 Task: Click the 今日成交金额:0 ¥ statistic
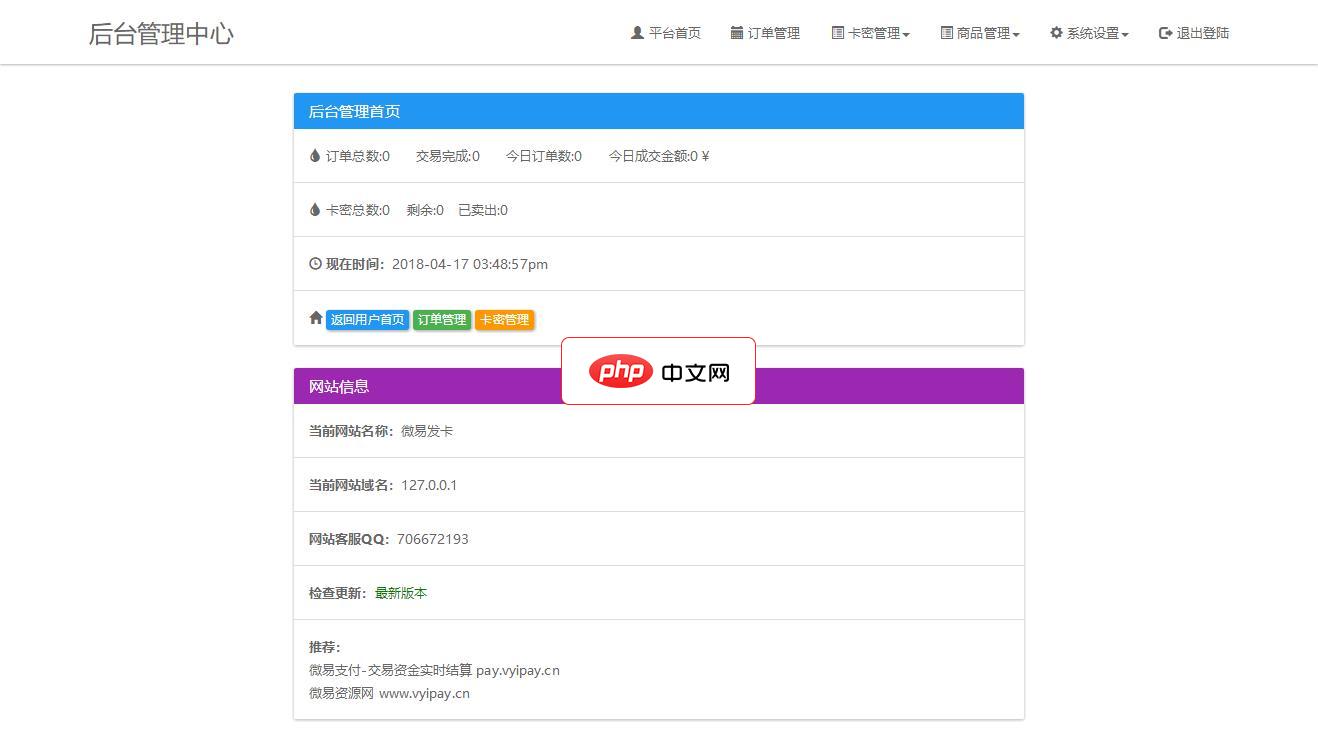coord(659,156)
